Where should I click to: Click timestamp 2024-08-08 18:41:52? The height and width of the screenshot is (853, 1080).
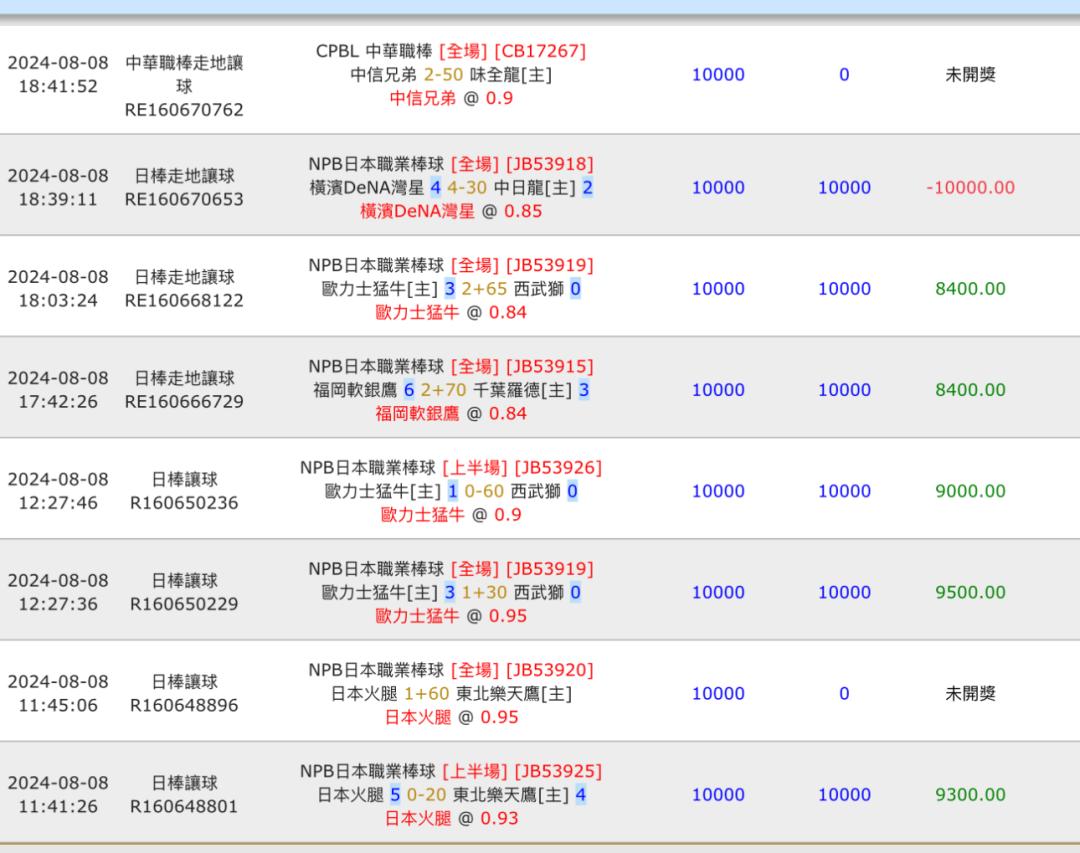point(58,74)
